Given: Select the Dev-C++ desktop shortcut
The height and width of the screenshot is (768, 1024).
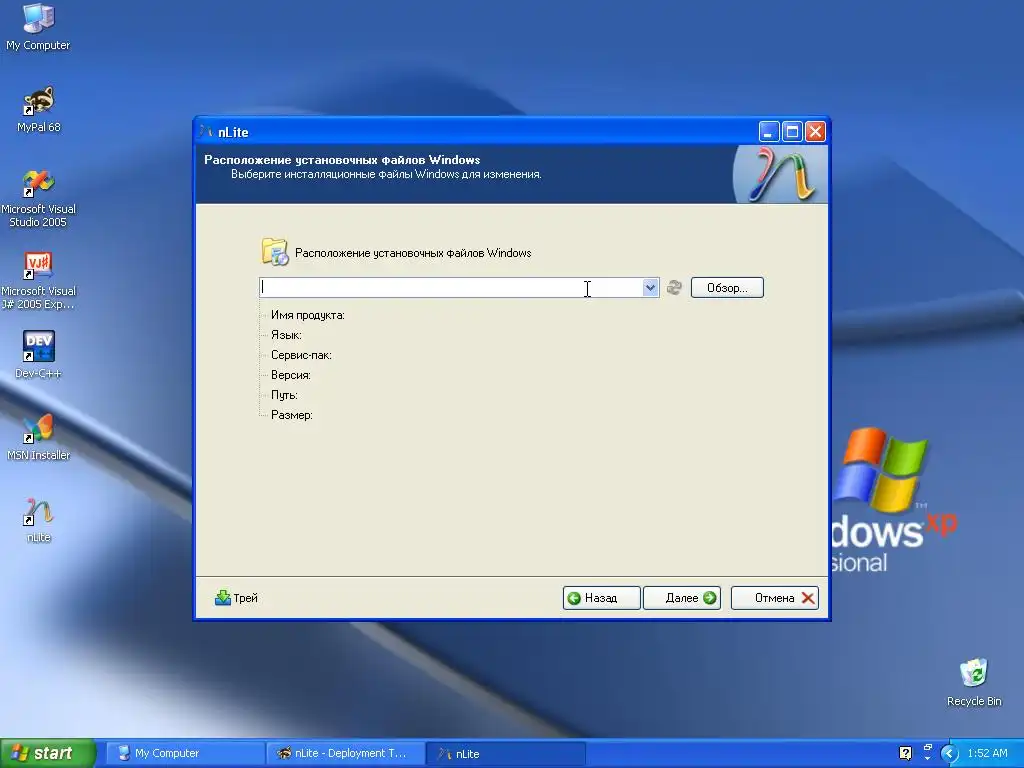Looking at the screenshot, I should point(38,355).
